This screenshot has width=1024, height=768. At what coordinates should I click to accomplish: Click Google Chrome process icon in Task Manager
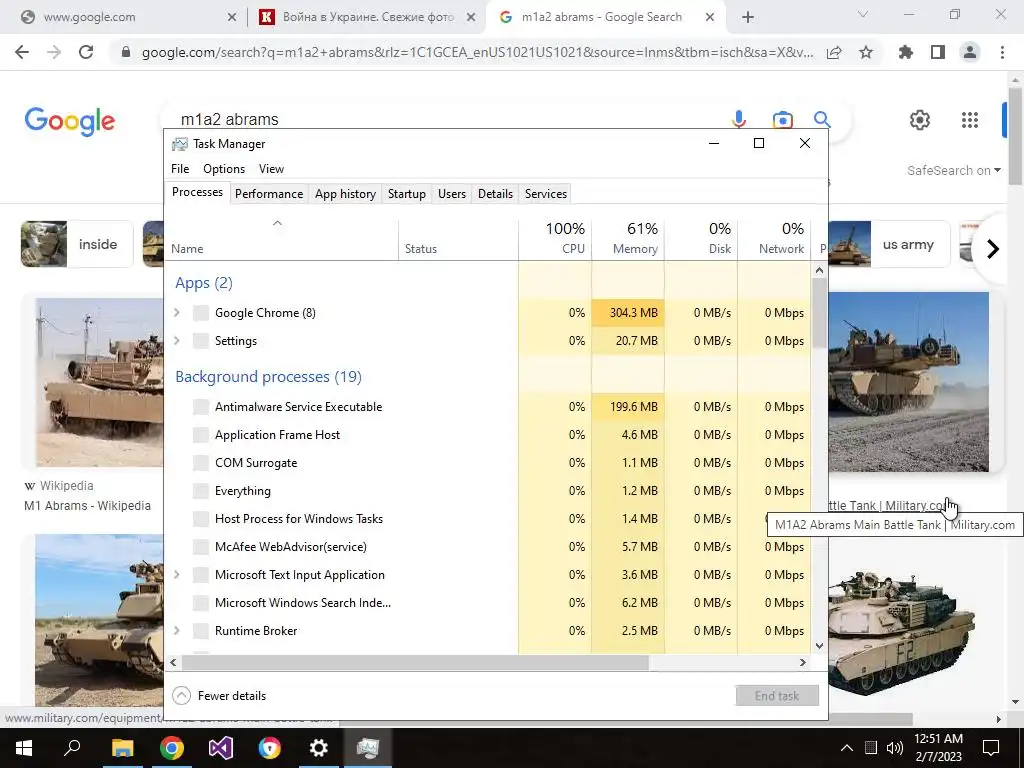click(201, 313)
